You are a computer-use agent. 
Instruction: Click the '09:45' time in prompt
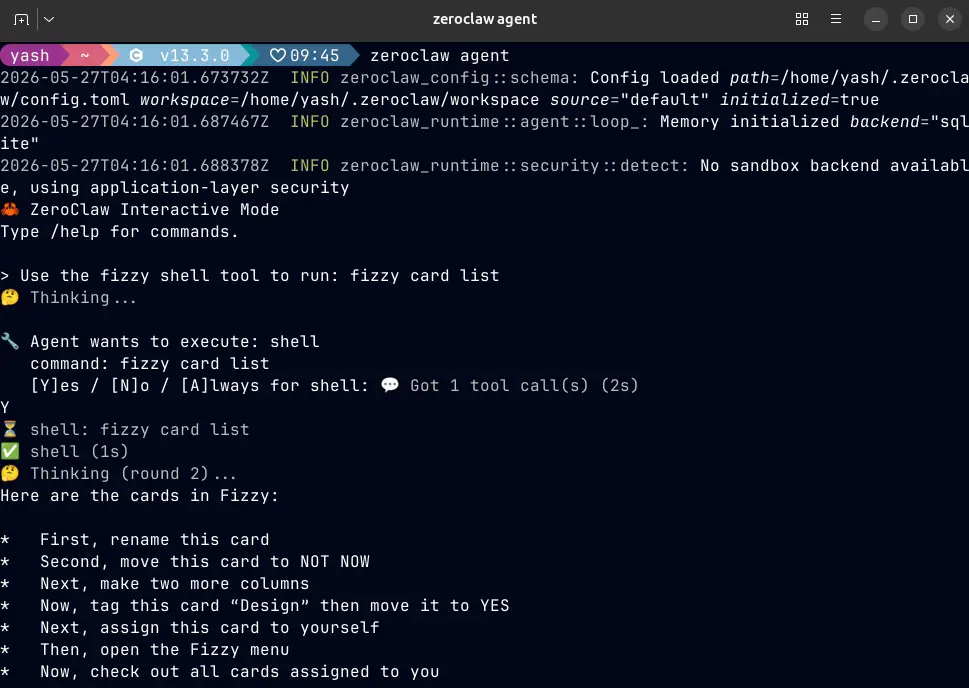[x=315, y=56]
